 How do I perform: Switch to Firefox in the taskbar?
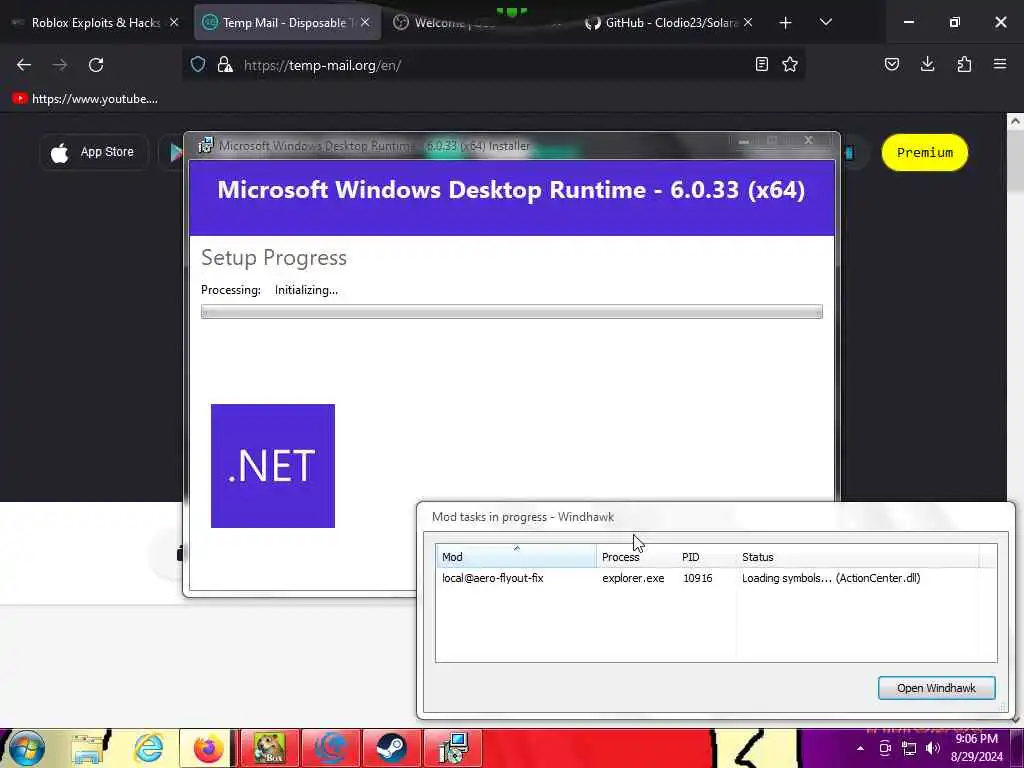click(x=208, y=748)
